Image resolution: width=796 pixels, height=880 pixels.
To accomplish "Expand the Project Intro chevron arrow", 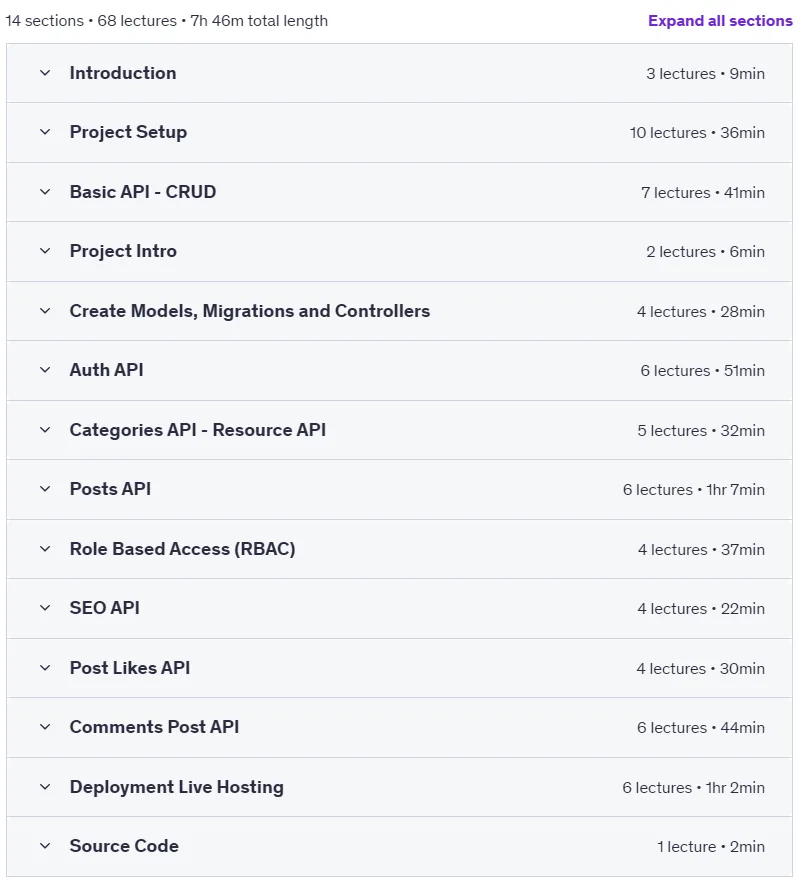I will click(45, 251).
